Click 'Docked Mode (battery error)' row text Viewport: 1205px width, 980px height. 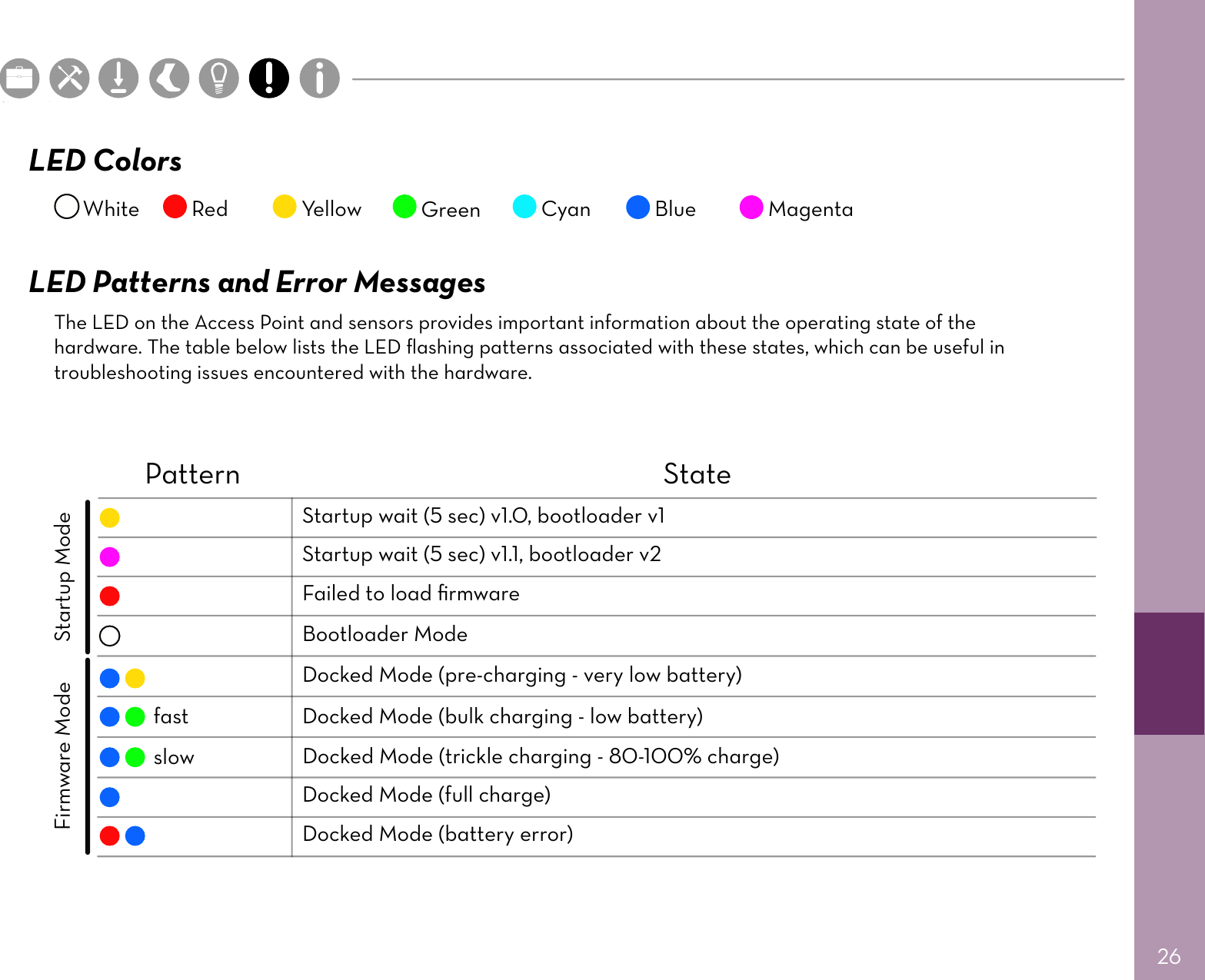click(438, 834)
